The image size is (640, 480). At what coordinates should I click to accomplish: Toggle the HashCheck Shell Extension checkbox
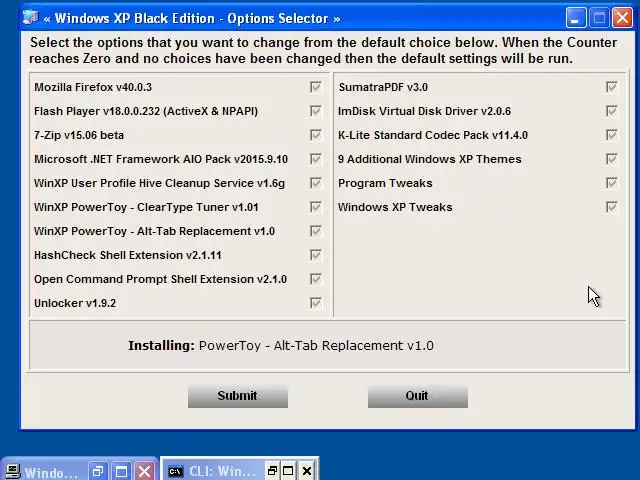click(x=316, y=255)
